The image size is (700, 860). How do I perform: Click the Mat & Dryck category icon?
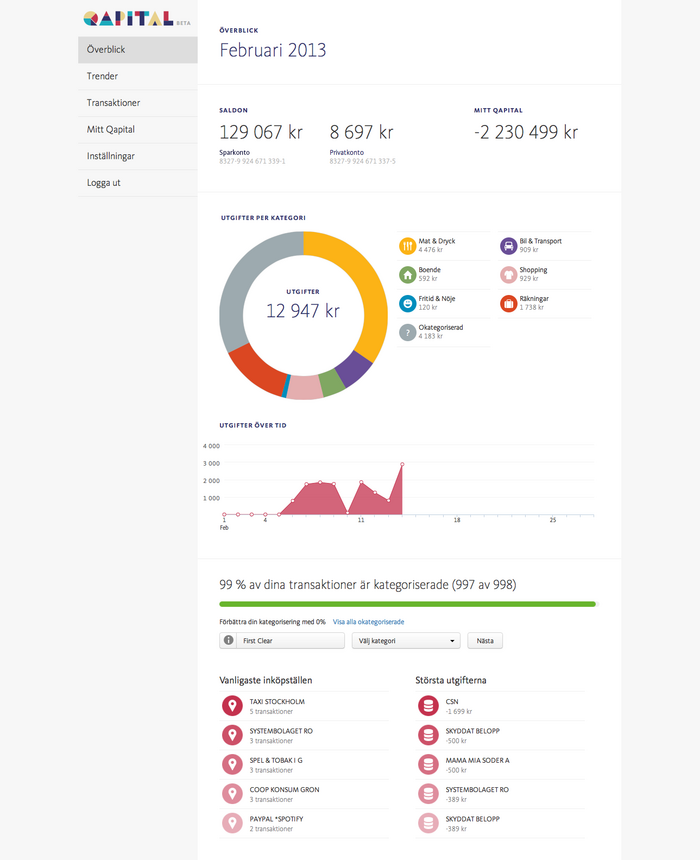pos(407,246)
